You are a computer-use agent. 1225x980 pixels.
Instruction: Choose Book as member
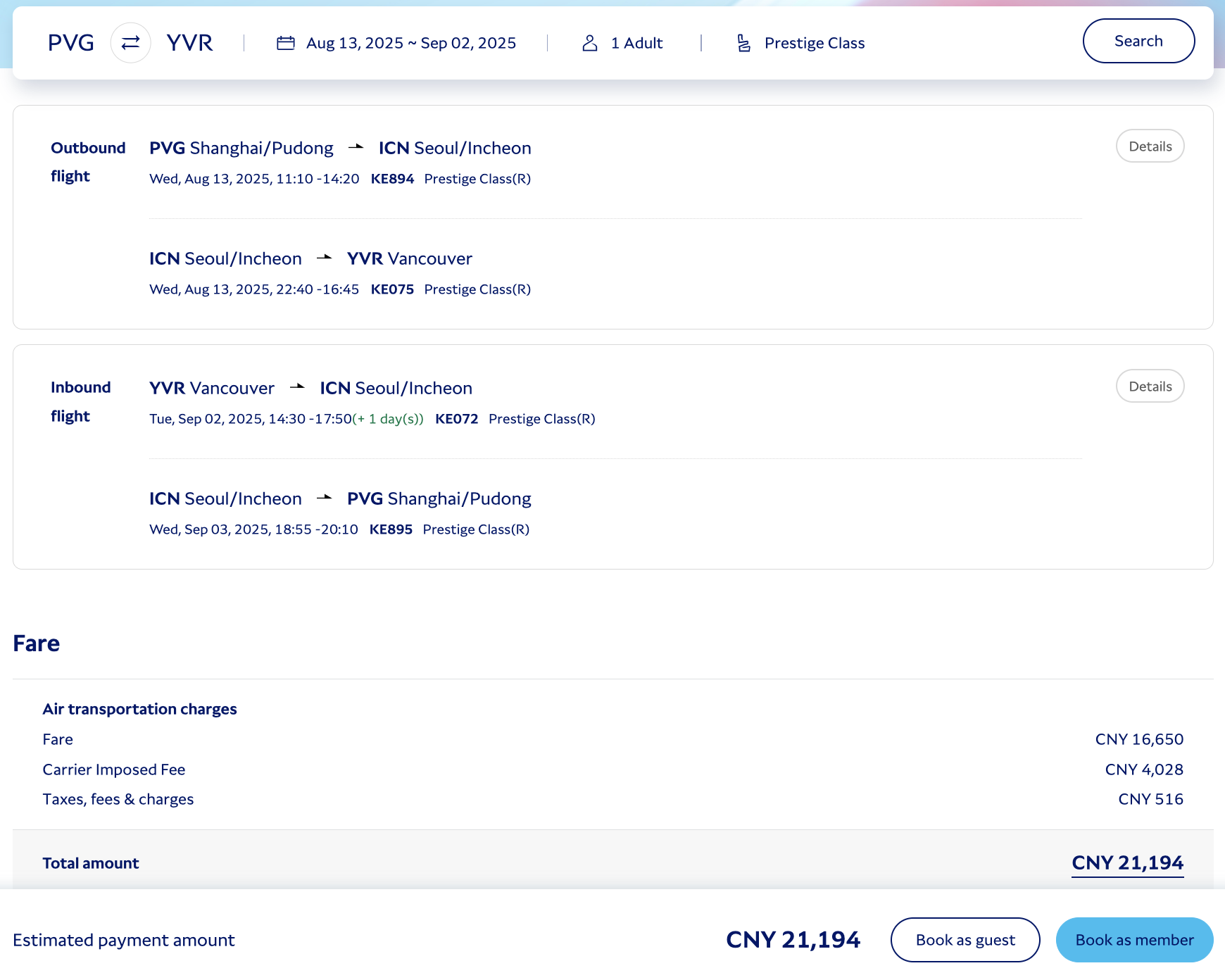click(1133, 940)
